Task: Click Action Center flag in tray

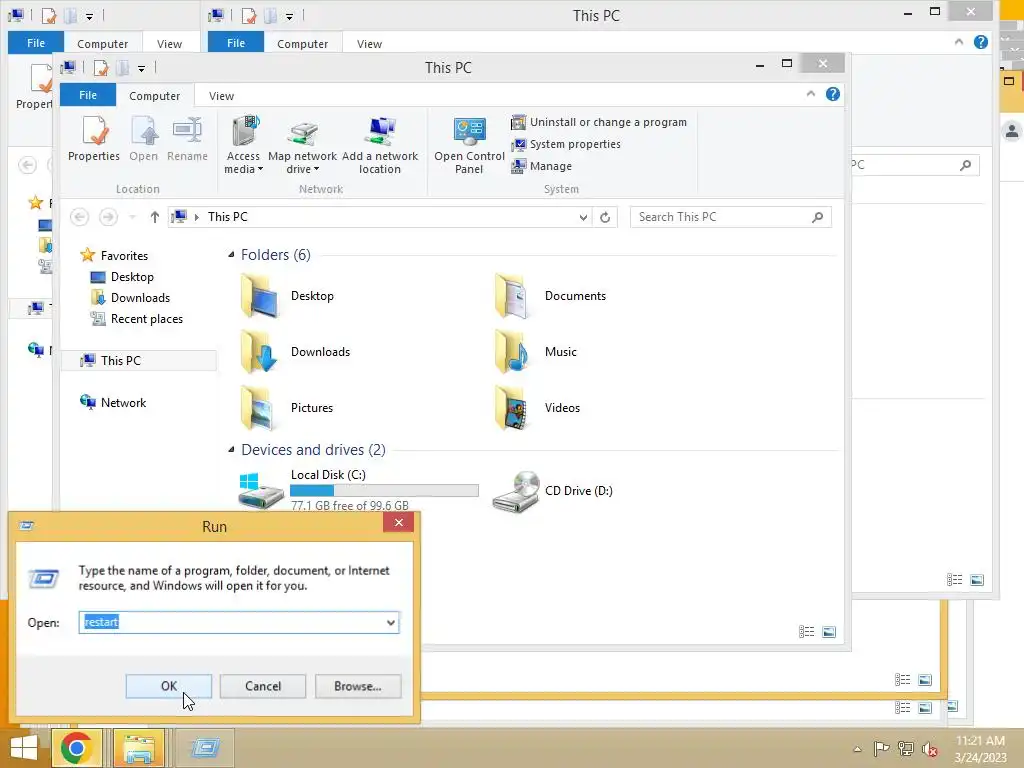Action: 881,749
